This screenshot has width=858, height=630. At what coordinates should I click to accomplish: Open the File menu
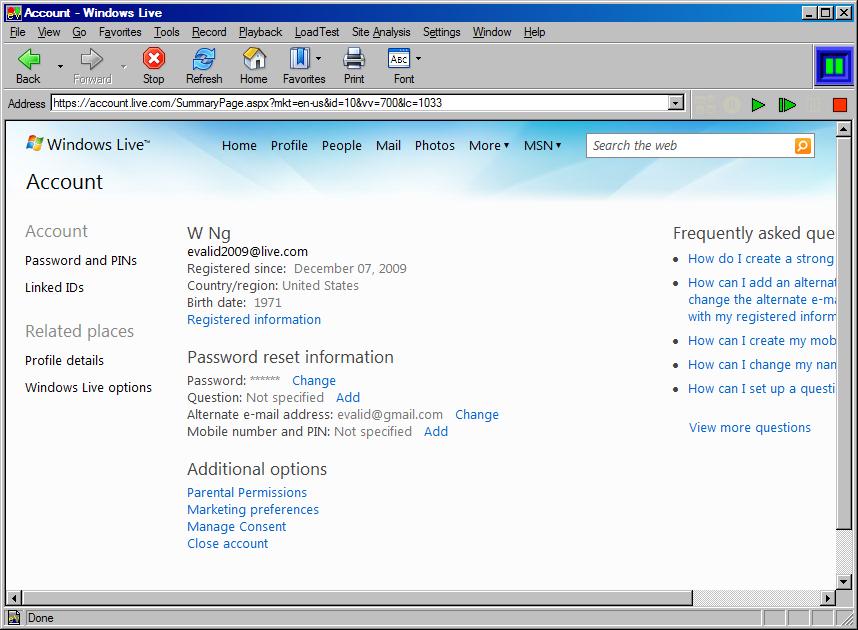18,32
